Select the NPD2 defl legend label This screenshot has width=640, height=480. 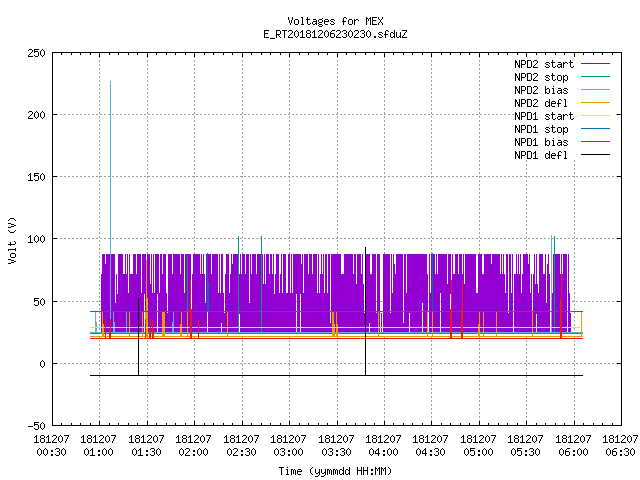click(541, 103)
